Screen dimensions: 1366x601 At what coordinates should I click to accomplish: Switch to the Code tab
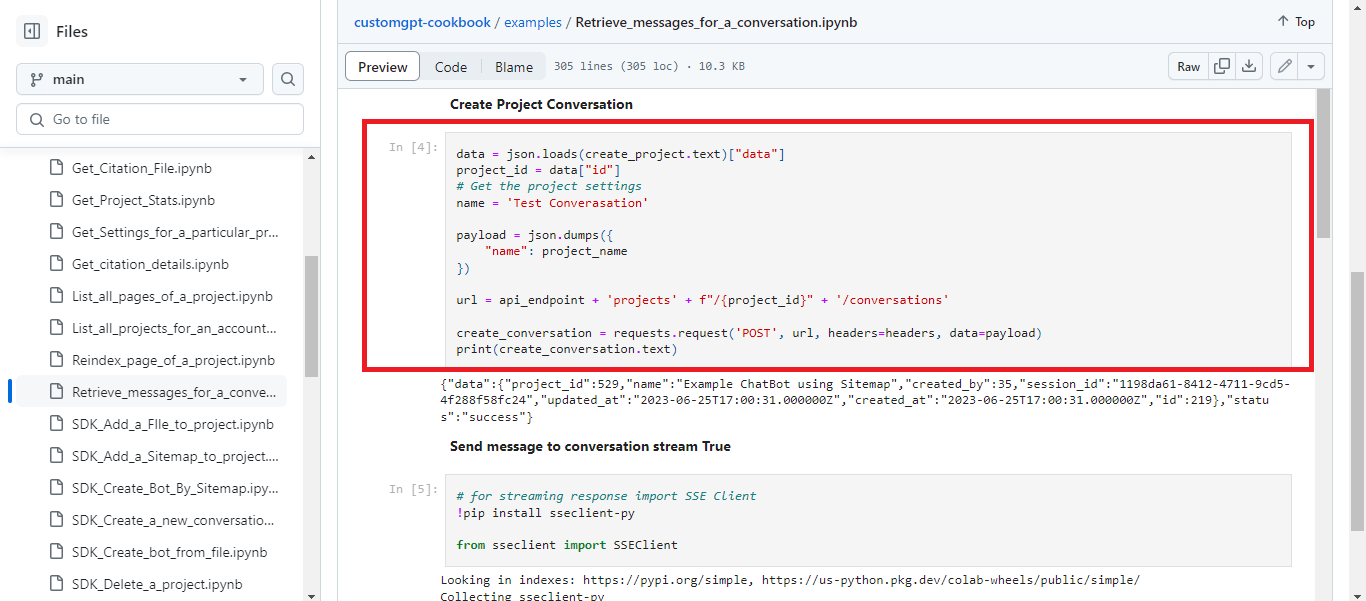(450, 66)
